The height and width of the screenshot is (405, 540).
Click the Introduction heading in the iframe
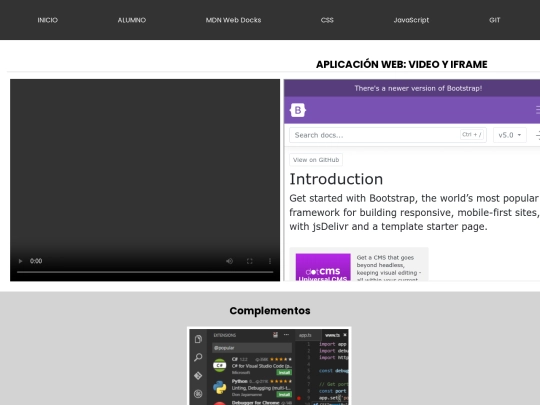pyautogui.click(x=336, y=179)
